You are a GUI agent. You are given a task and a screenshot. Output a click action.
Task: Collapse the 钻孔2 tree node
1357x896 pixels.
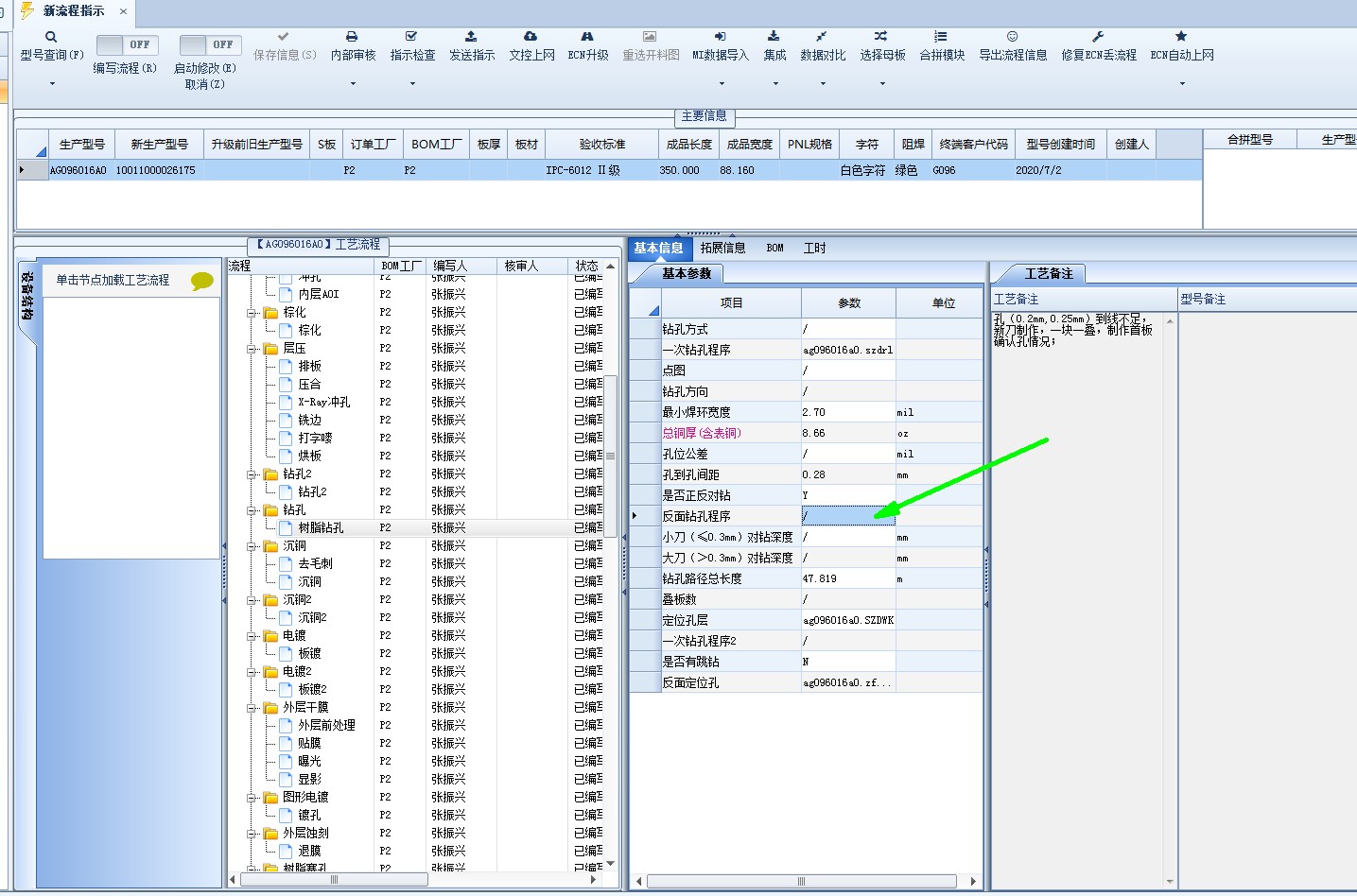(x=252, y=474)
